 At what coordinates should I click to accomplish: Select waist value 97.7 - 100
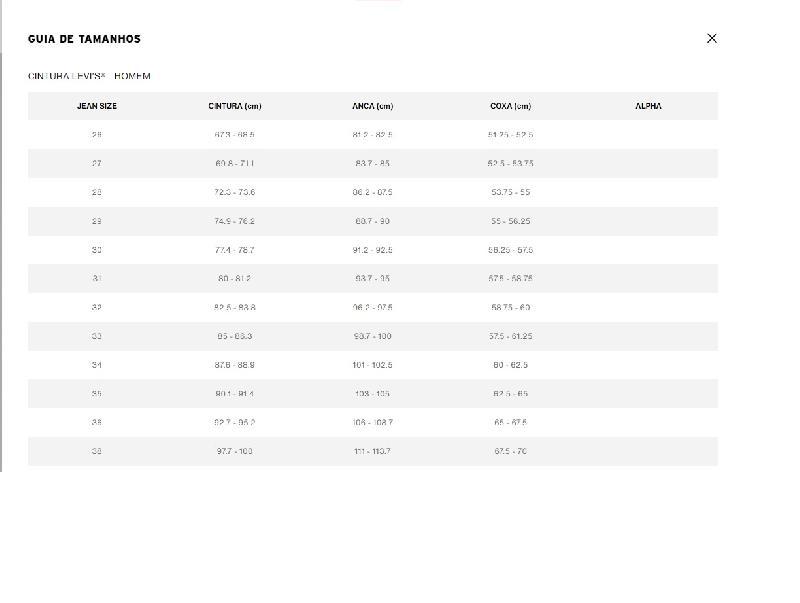[x=235, y=451]
